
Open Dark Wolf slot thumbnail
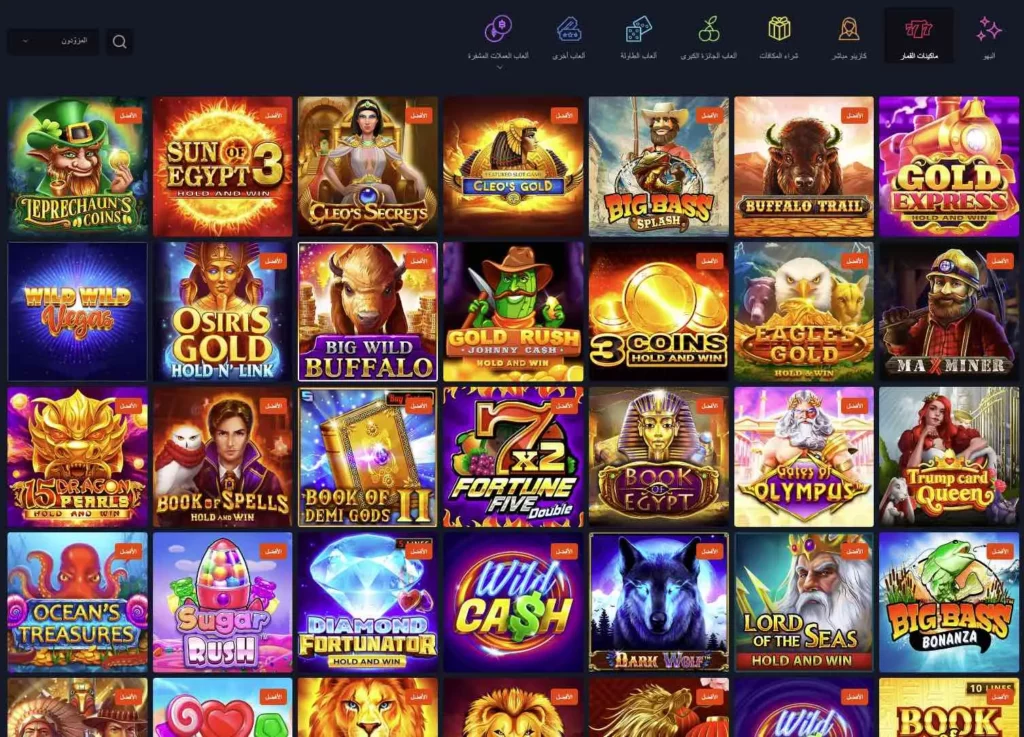click(658, 602)
